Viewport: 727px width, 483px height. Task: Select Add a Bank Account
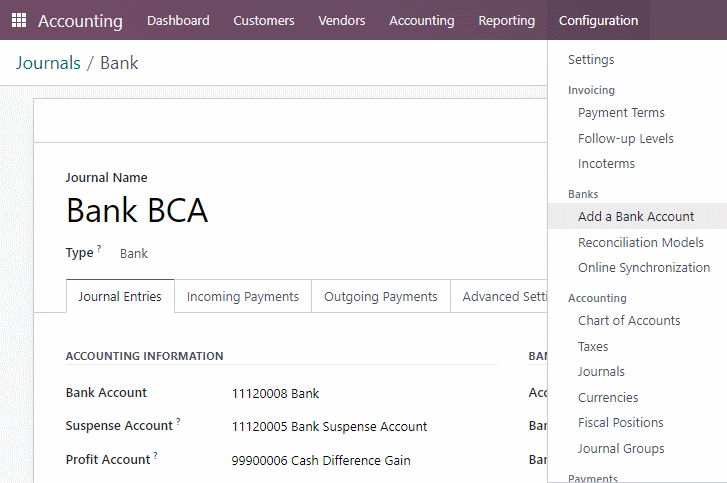636,216
